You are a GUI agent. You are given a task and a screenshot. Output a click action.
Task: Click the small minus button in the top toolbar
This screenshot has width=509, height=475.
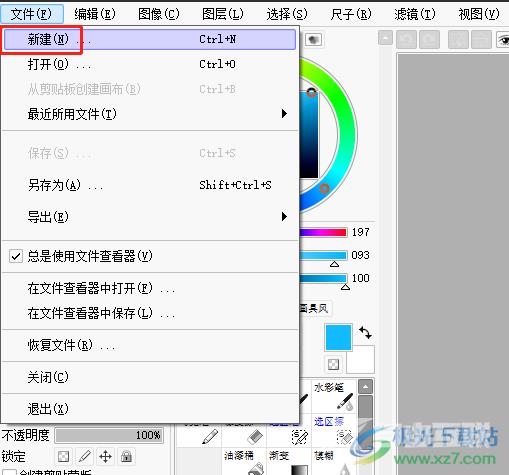pos(385,38)
